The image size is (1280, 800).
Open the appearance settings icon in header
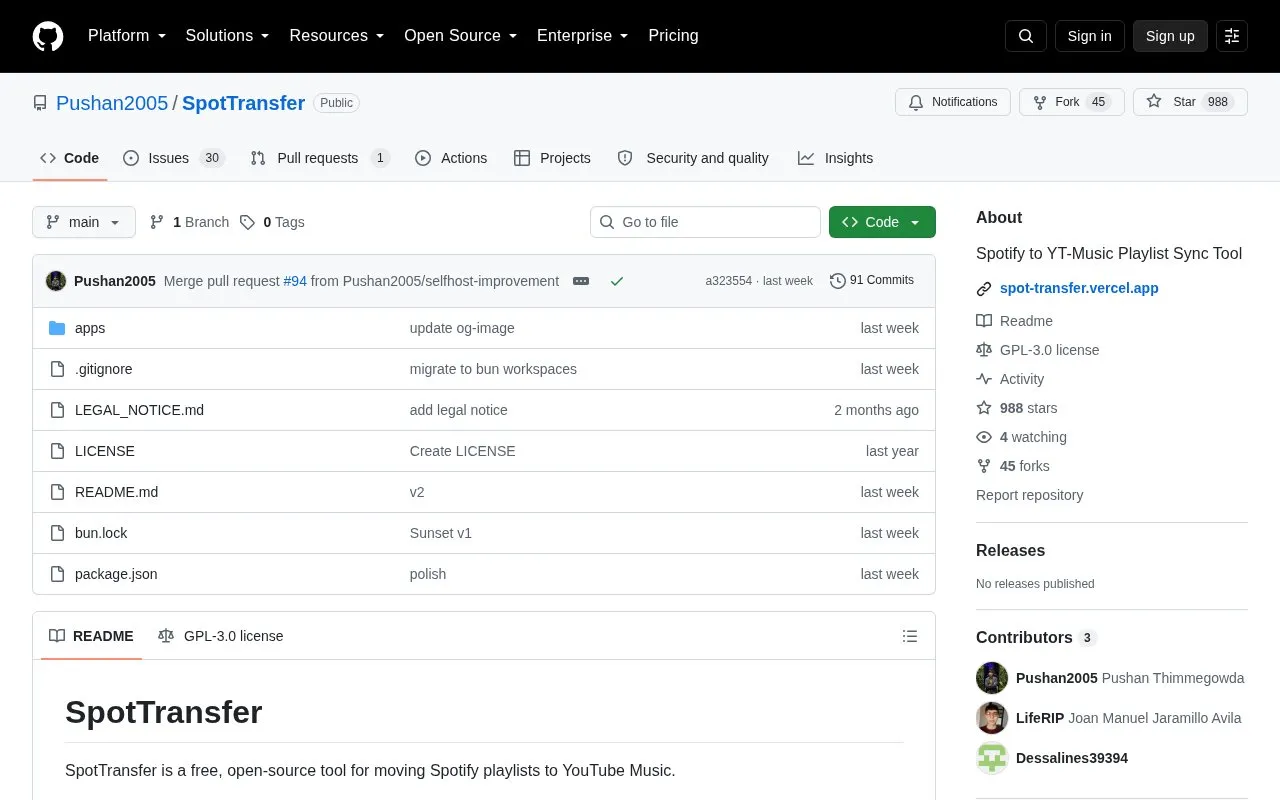(1232, 36)
